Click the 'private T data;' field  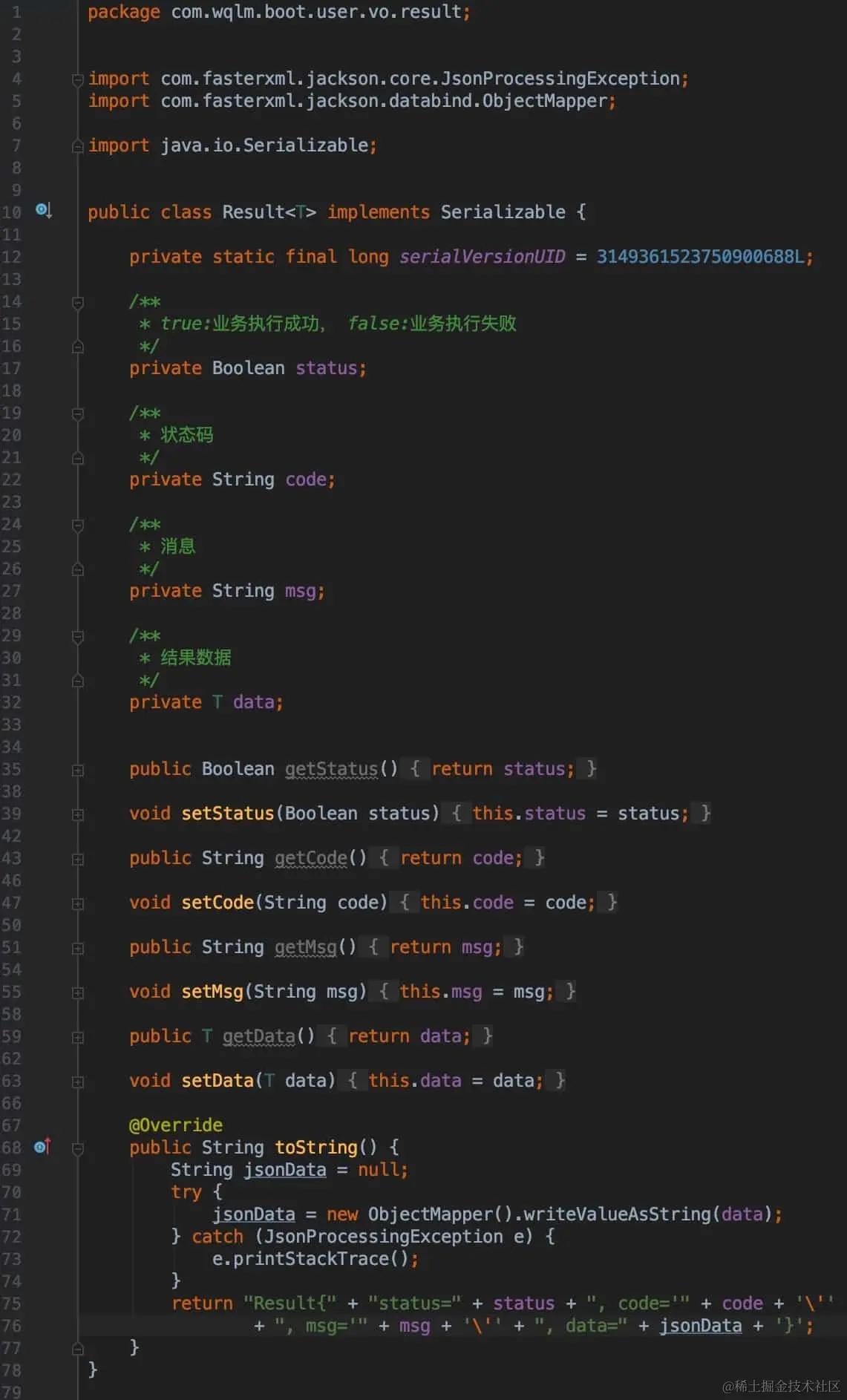tap(206, 702)
